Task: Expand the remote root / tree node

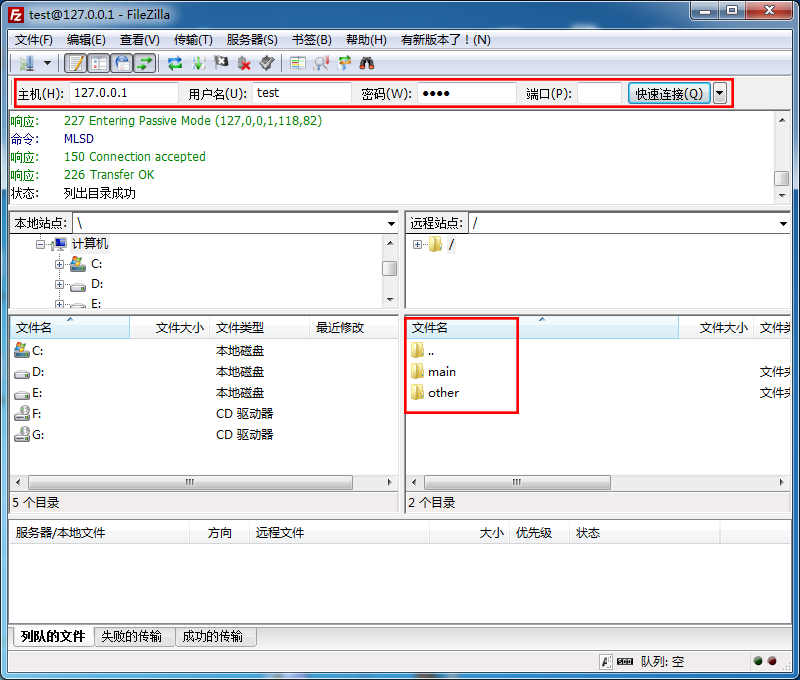Action: [417, 244]
